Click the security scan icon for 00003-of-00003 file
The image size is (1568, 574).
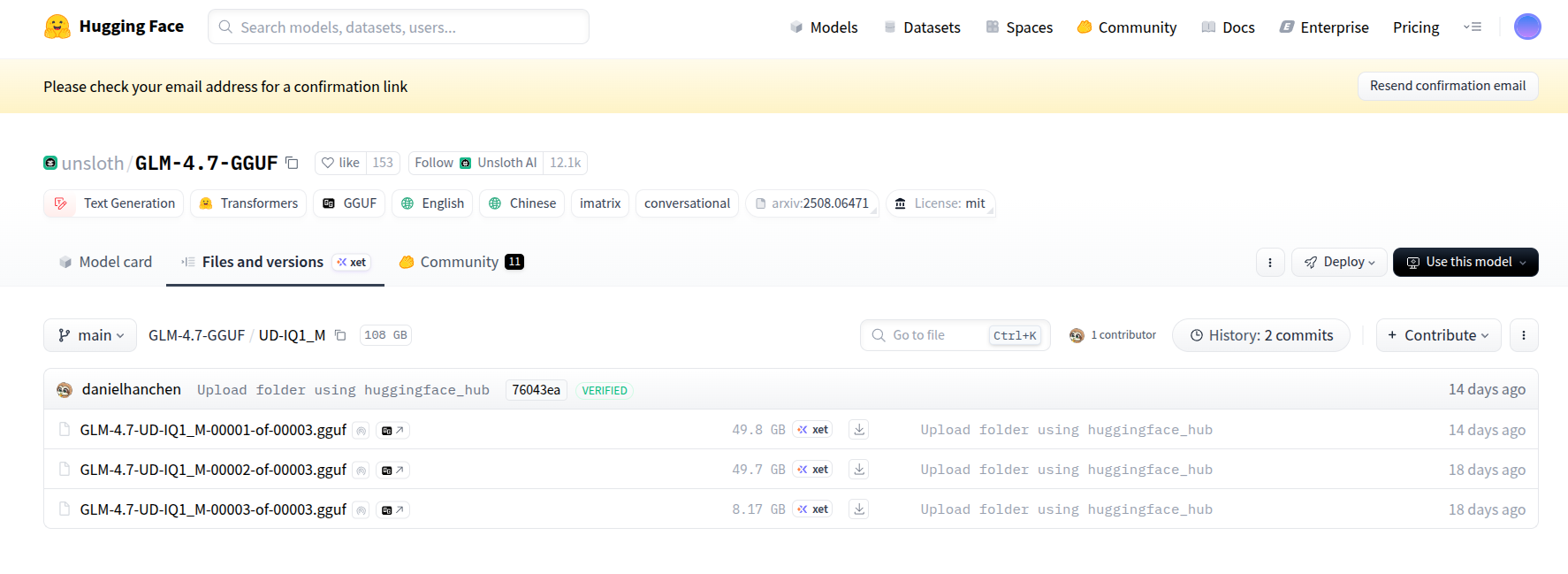(361, 510)
